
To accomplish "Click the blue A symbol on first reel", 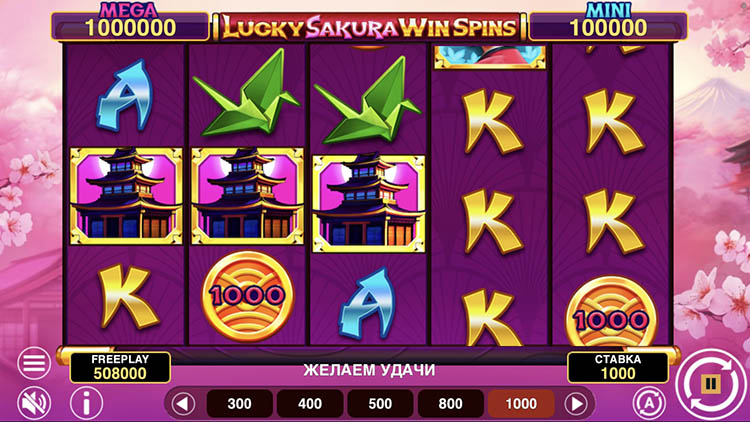I will (125, 96).
